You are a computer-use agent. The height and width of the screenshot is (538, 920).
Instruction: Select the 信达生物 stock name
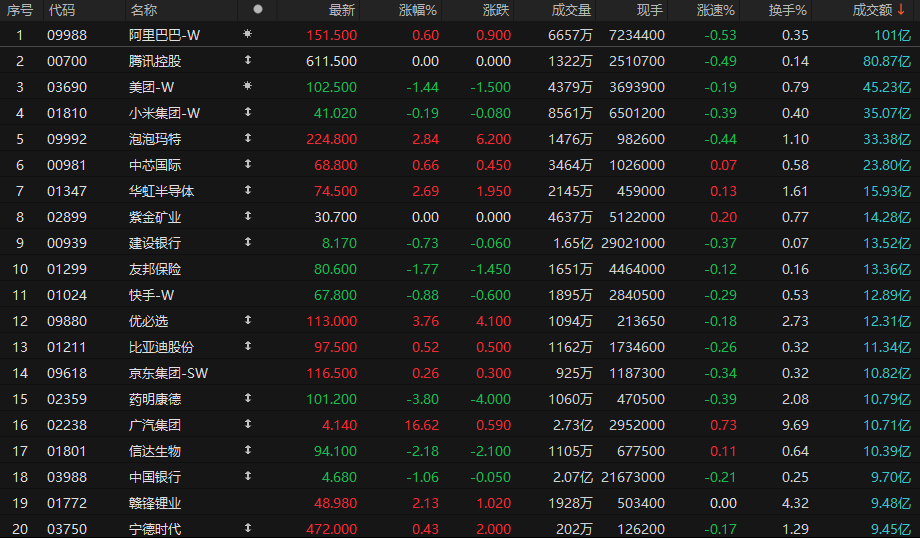pyautogui.click(x=155, y=451)
